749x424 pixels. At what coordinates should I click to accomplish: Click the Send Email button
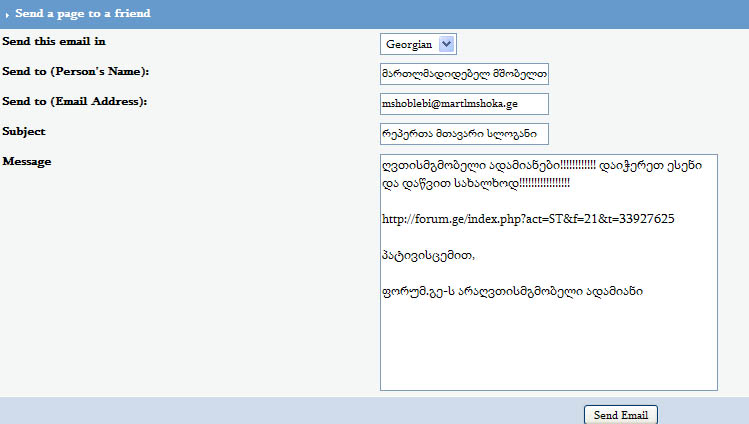point(621,415)
